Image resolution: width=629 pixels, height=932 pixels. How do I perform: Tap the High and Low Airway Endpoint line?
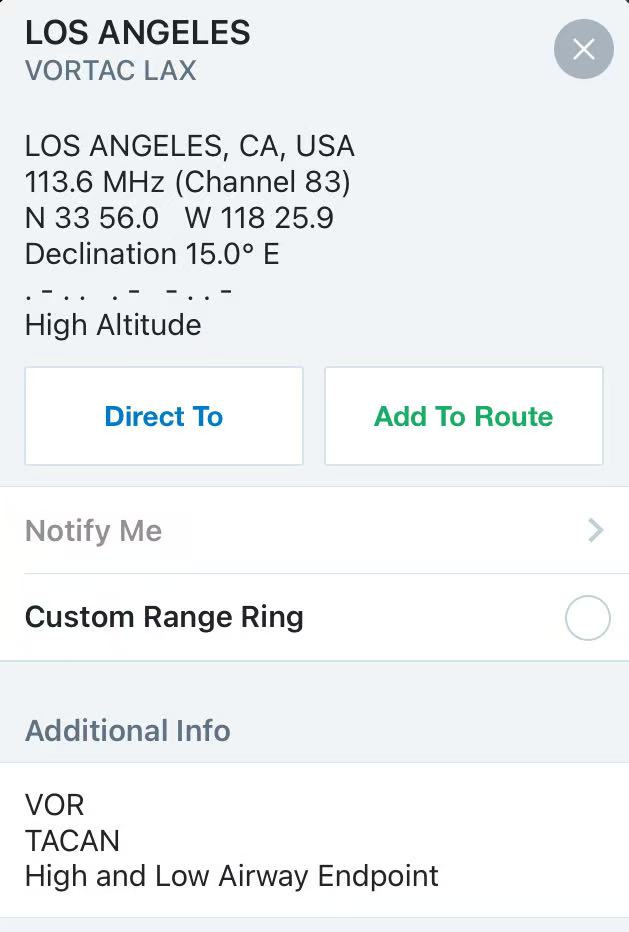232,876
